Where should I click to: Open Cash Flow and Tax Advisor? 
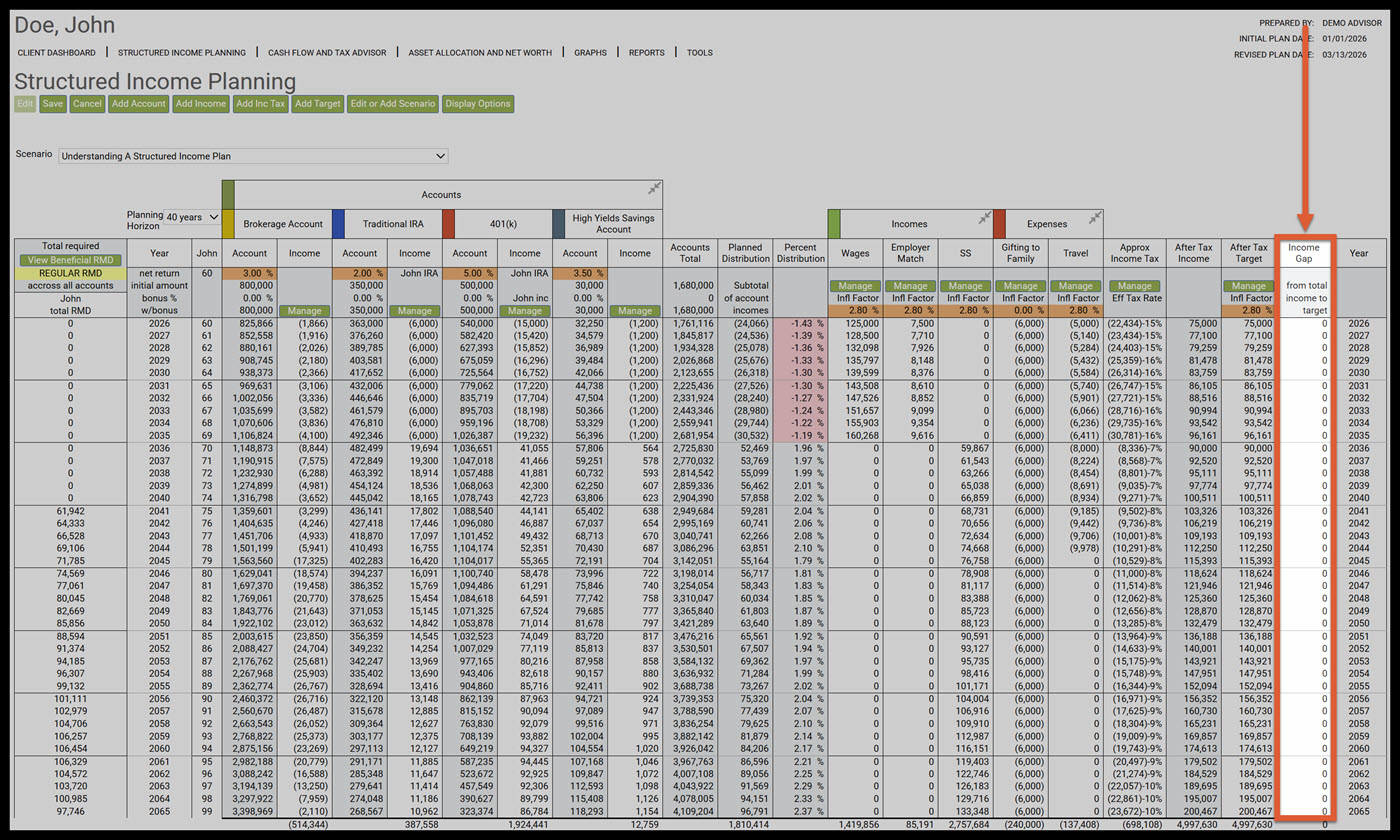[x=327, y=52]
